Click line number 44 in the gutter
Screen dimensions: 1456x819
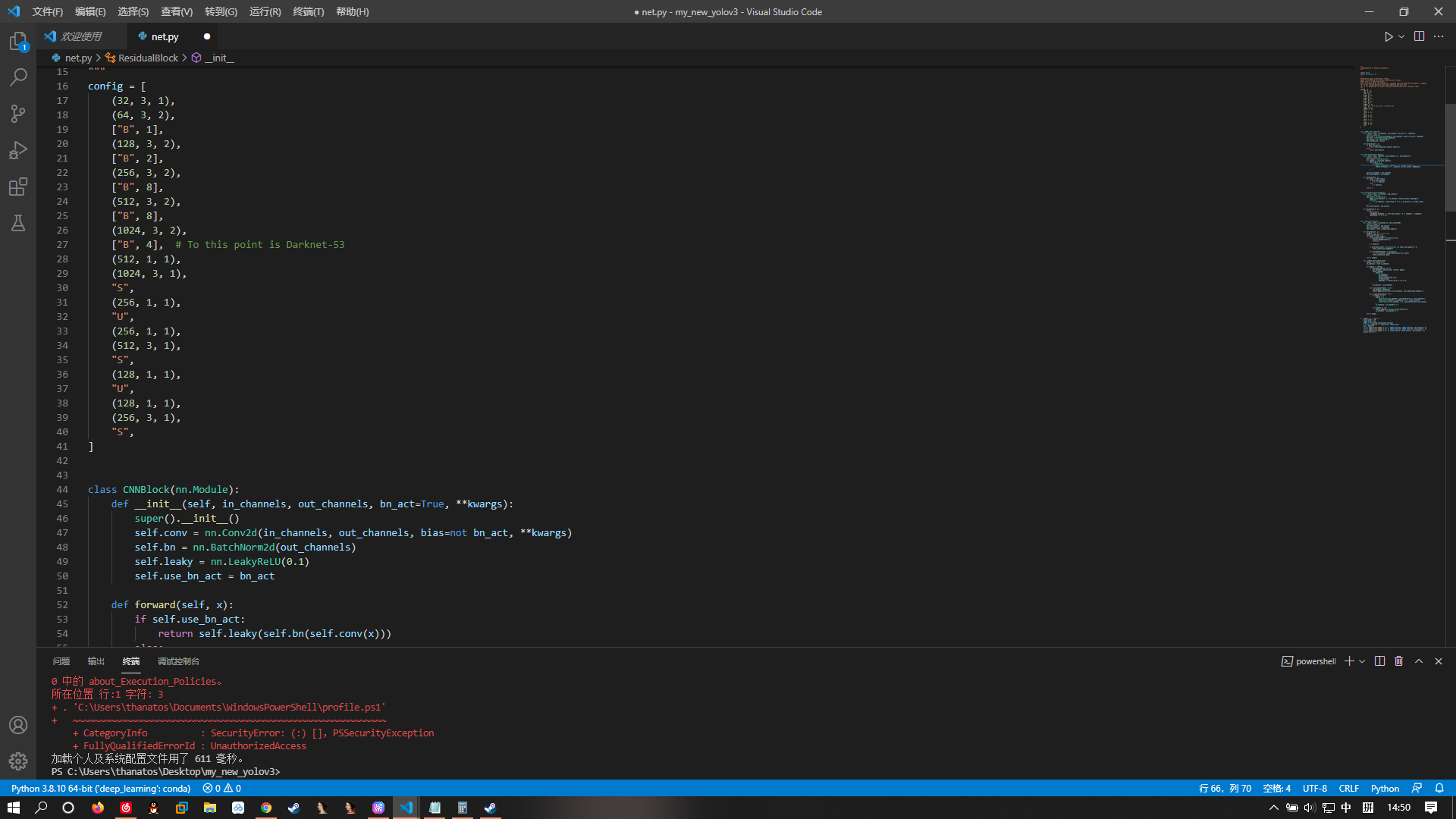click(x=62, y=489)
